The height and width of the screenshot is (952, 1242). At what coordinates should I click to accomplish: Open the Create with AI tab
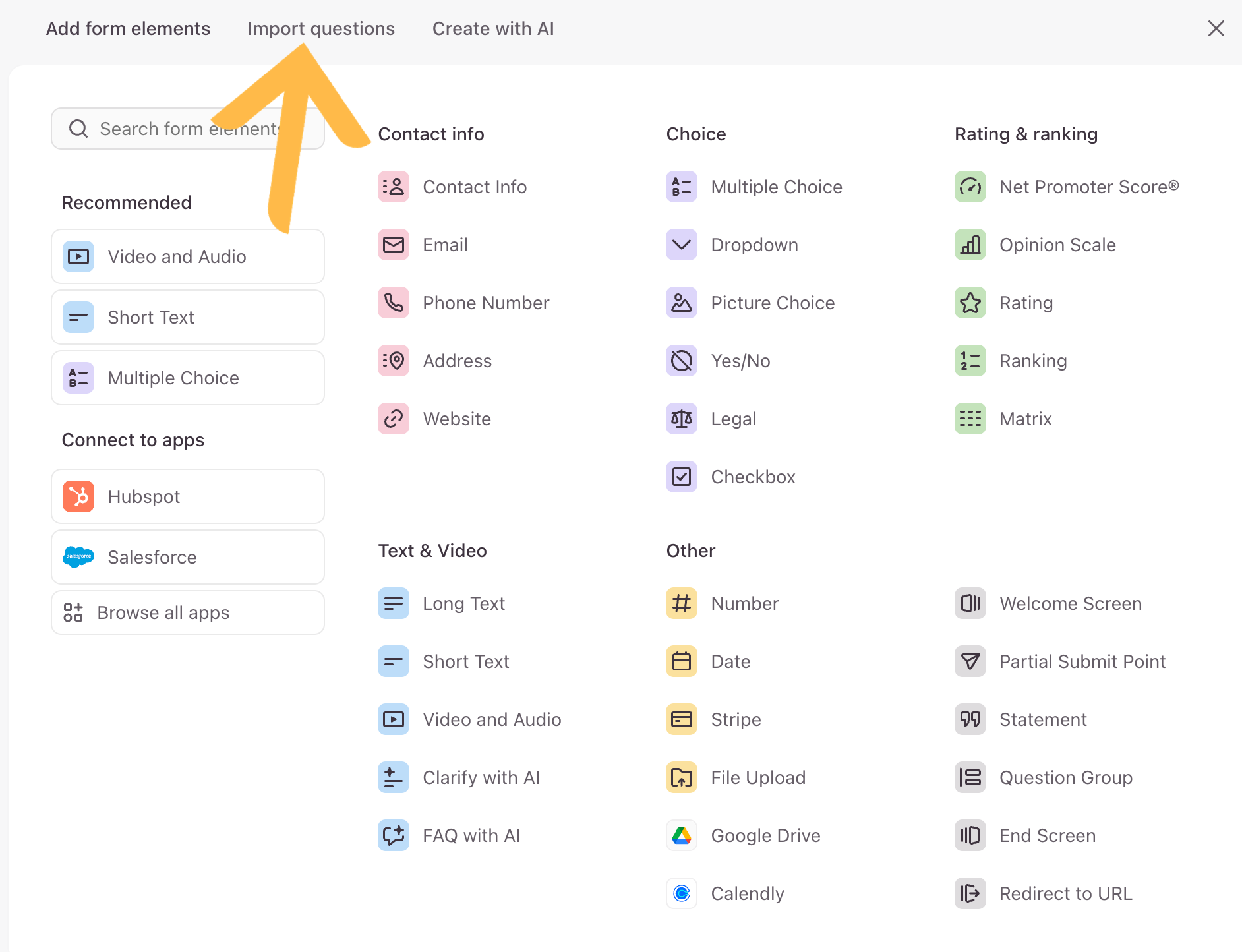pos(492,28)
